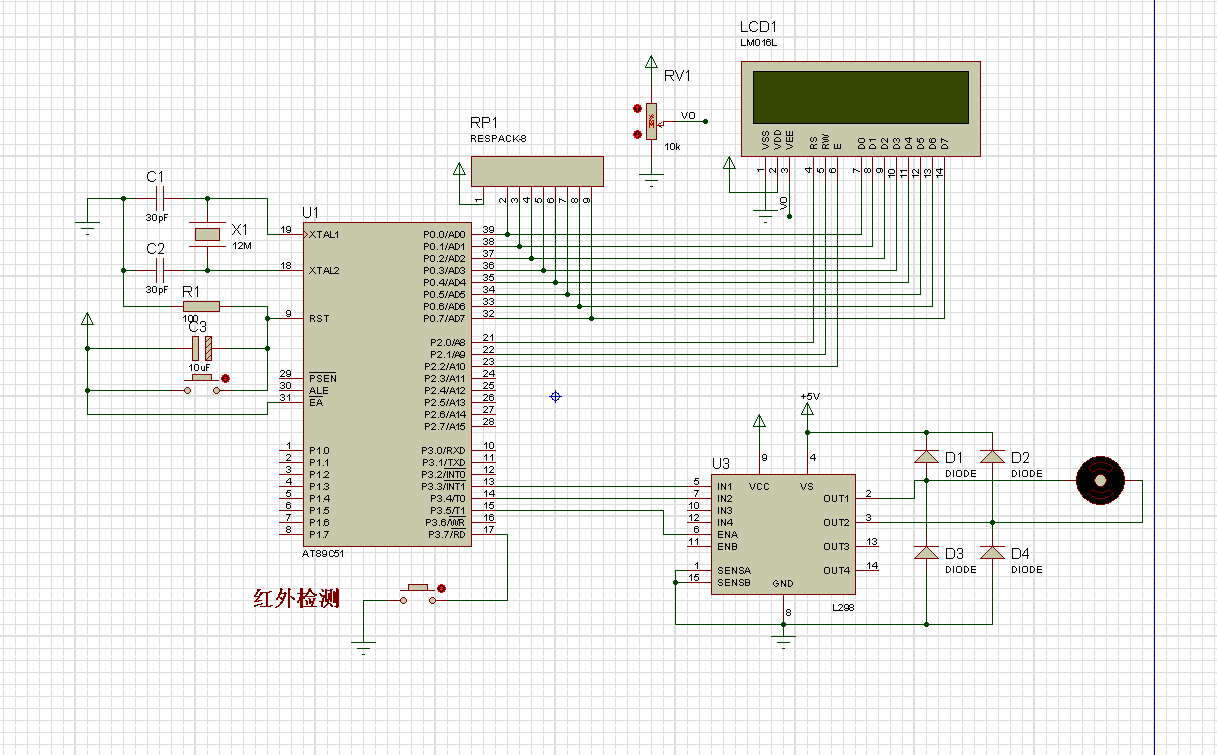This screenshot has height=755, width=1217.
Task: Click the LCD1 green display screen
Action: (861, 97)
